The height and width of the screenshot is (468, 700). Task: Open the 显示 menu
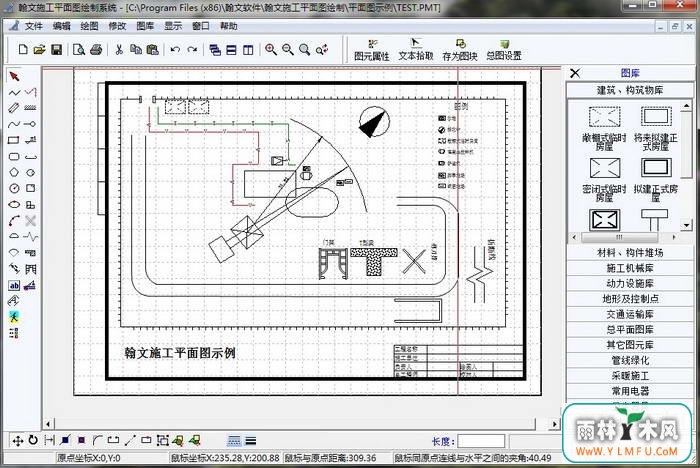173,26
